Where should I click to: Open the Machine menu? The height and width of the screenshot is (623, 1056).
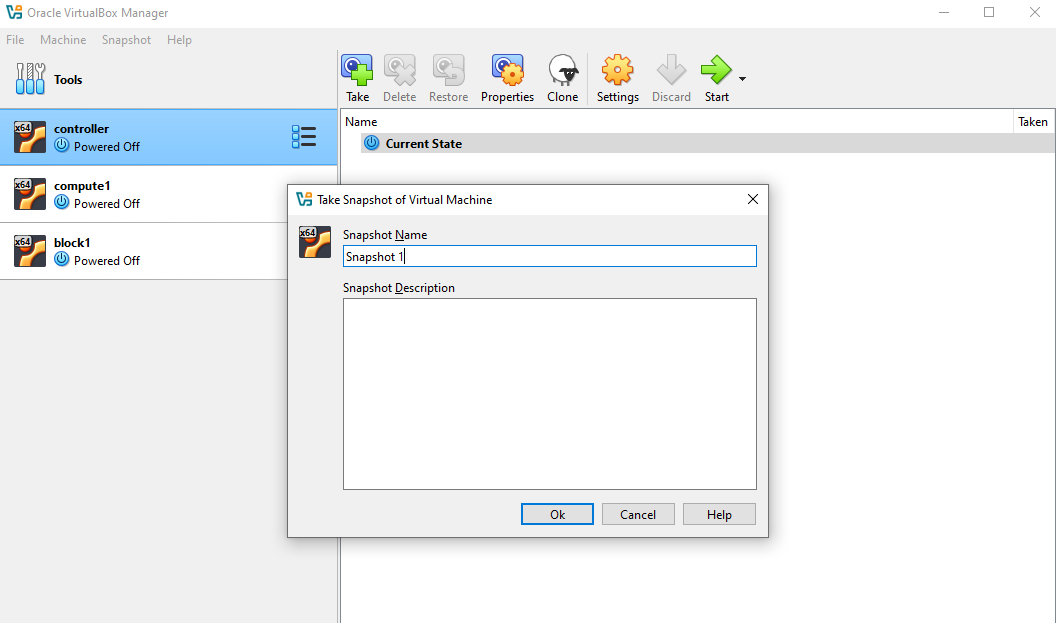coord(63,40)
